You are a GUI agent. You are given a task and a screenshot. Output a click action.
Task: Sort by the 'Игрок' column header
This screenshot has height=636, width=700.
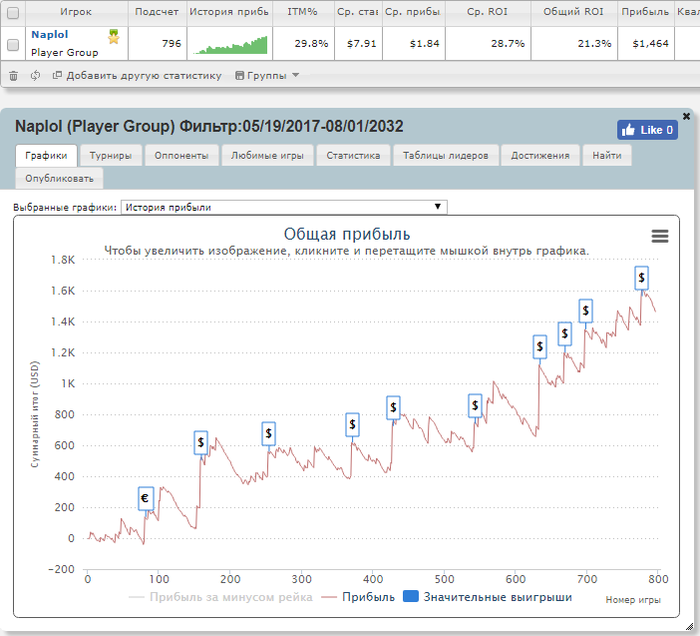click(76, 12)
